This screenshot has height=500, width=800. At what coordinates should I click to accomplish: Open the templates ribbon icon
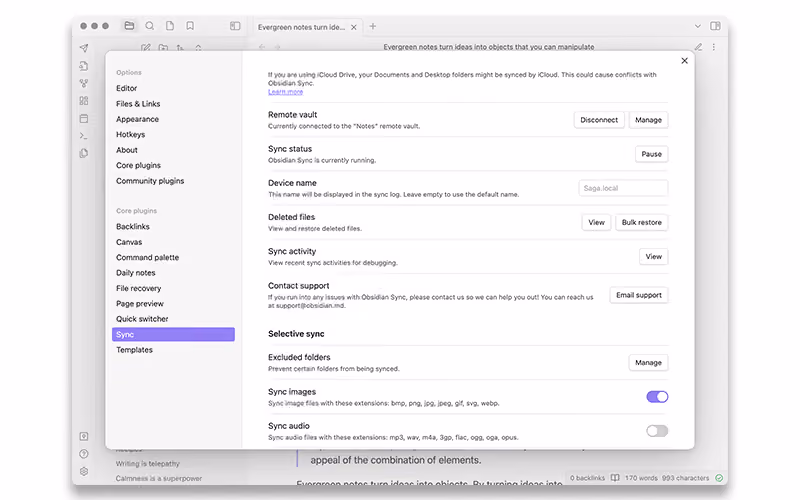(84, 153)
